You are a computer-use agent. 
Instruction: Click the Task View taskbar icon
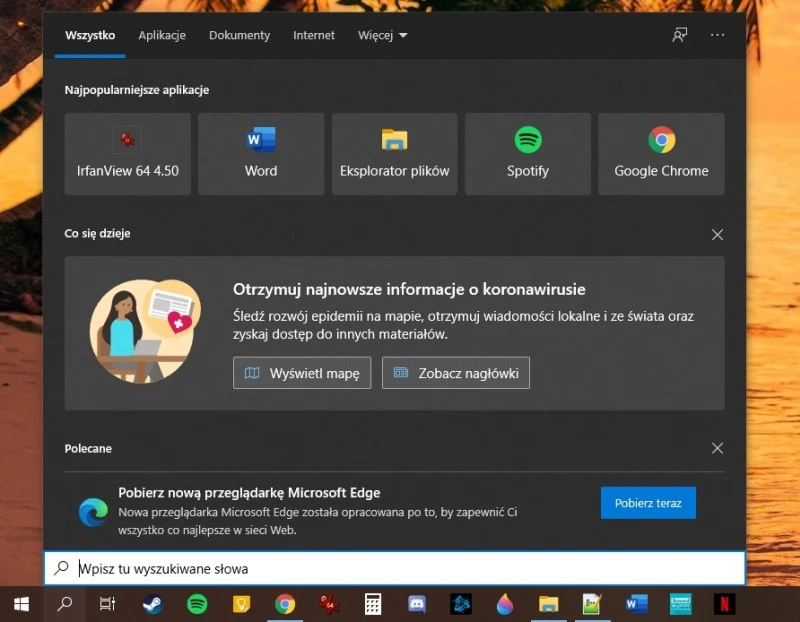pos(106,605)
